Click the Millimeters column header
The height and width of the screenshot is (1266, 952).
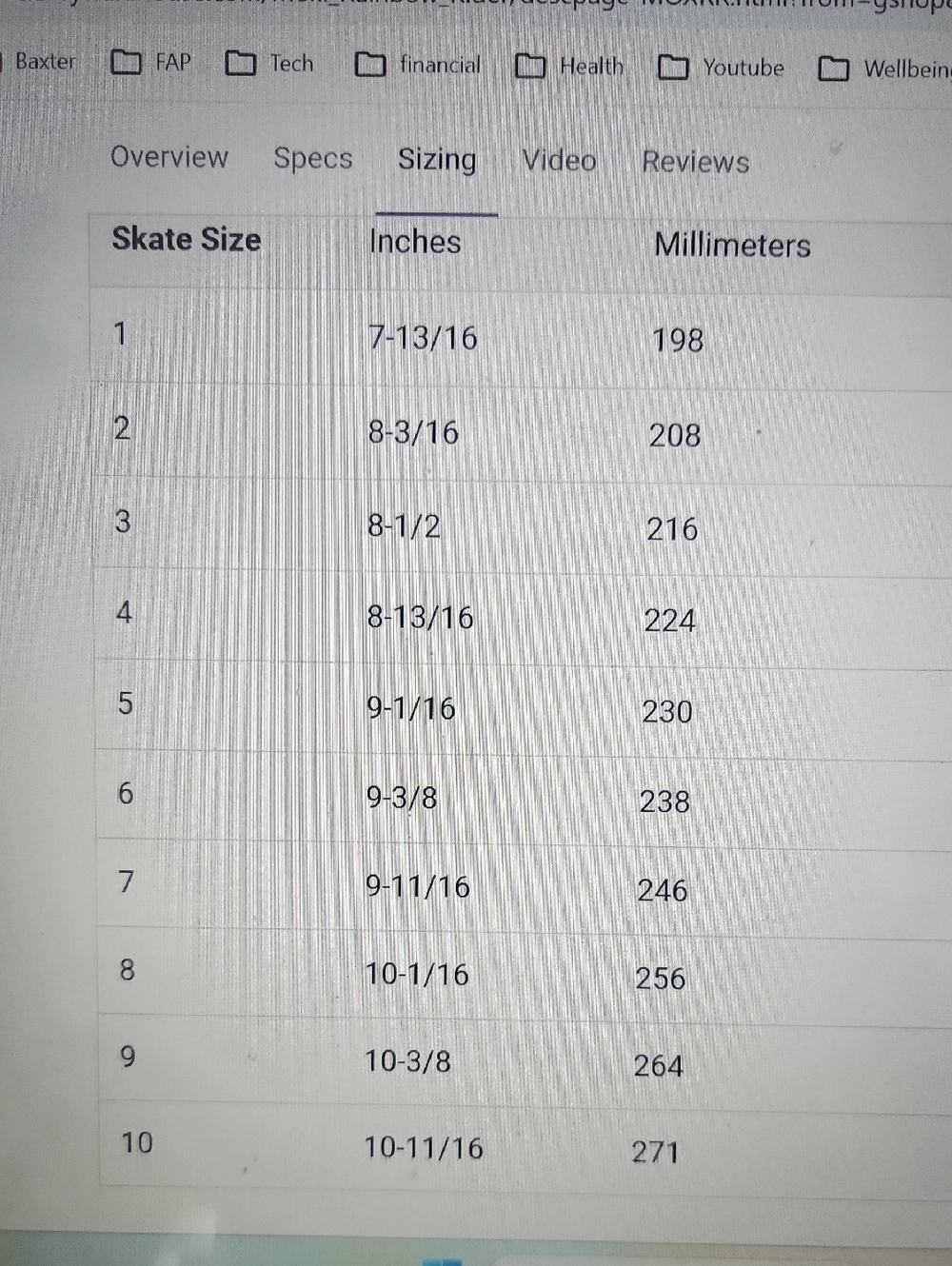tap(732, 246)
